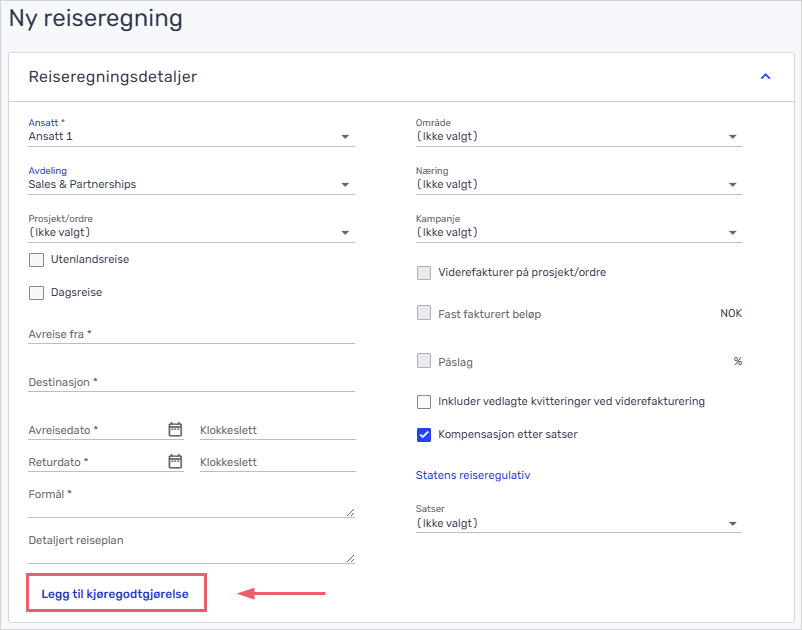Open the Næring dropdown
Viewport: 802px width, 630px height.
coord(577,185)
